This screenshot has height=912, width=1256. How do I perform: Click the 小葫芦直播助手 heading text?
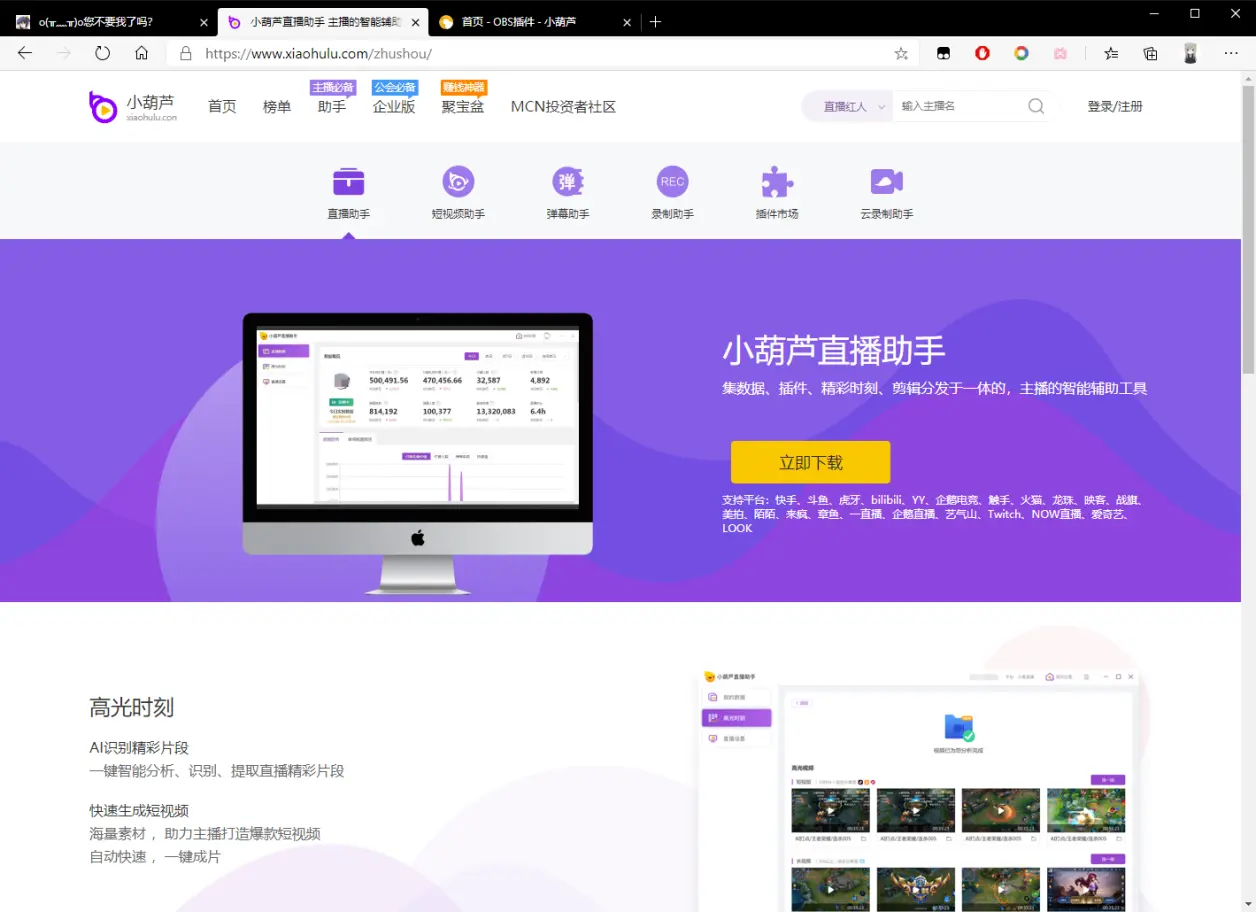[x=834, y=351]
